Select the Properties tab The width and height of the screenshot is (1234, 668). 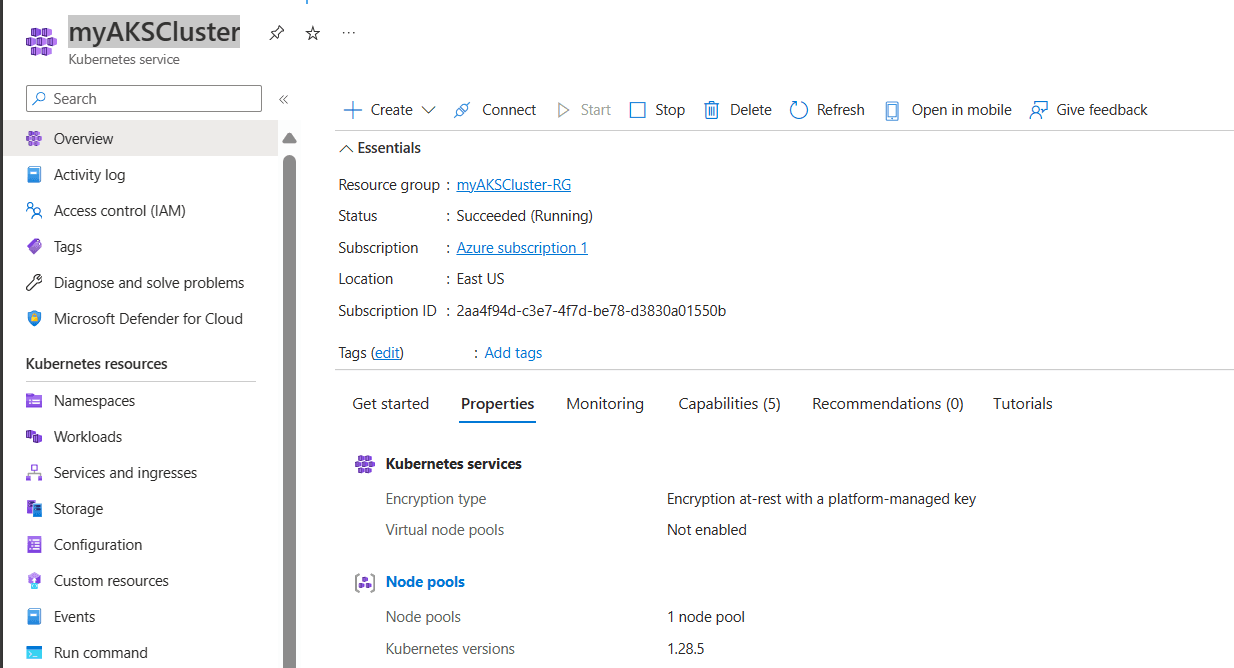[498, 404]
